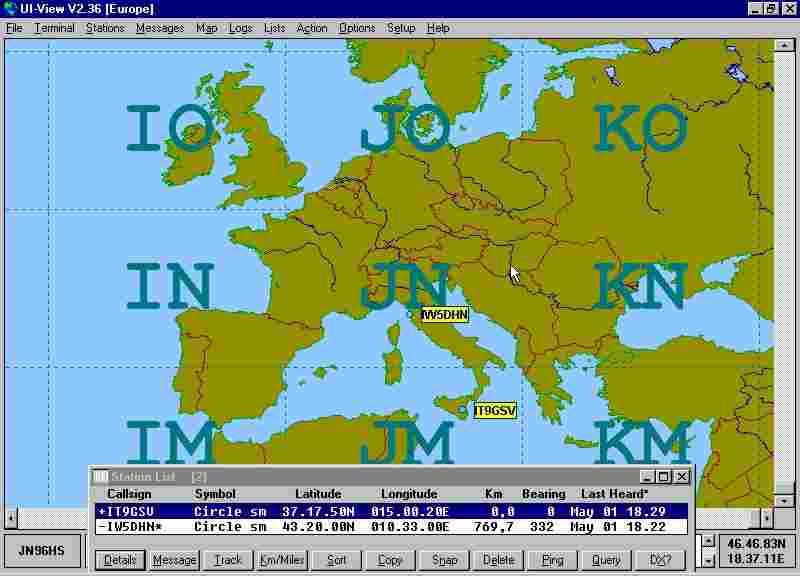Maximize the Station List window
Image resolution: width=800 pixels, height=576 pixels.
coord(664,477)
